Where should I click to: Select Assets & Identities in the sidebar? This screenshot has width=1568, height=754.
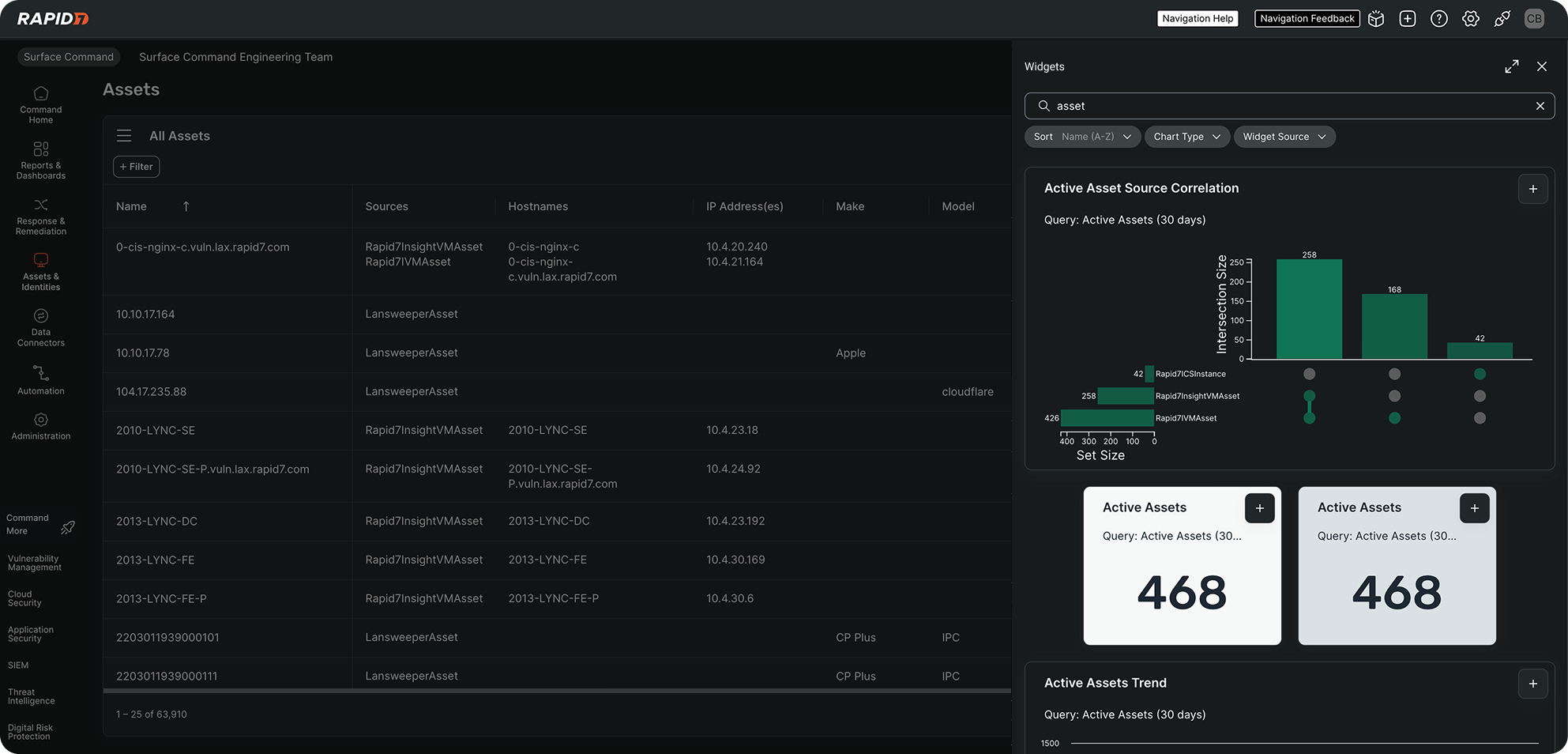[41, 272]
